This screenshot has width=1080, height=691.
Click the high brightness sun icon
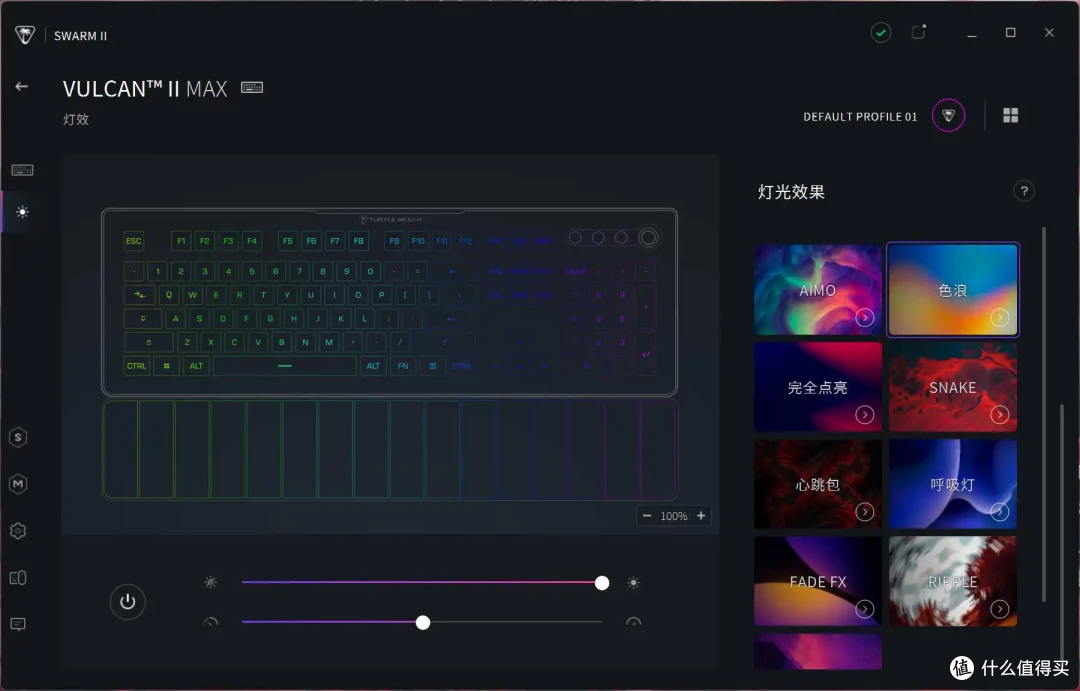(634, 583)
